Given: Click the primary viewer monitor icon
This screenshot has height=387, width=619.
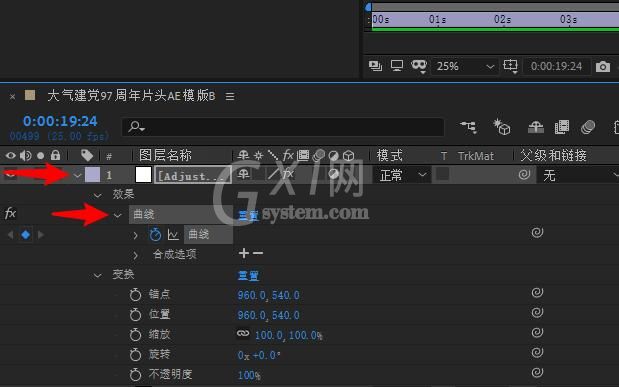Looking at the screenshot, I should click(397, 66).
